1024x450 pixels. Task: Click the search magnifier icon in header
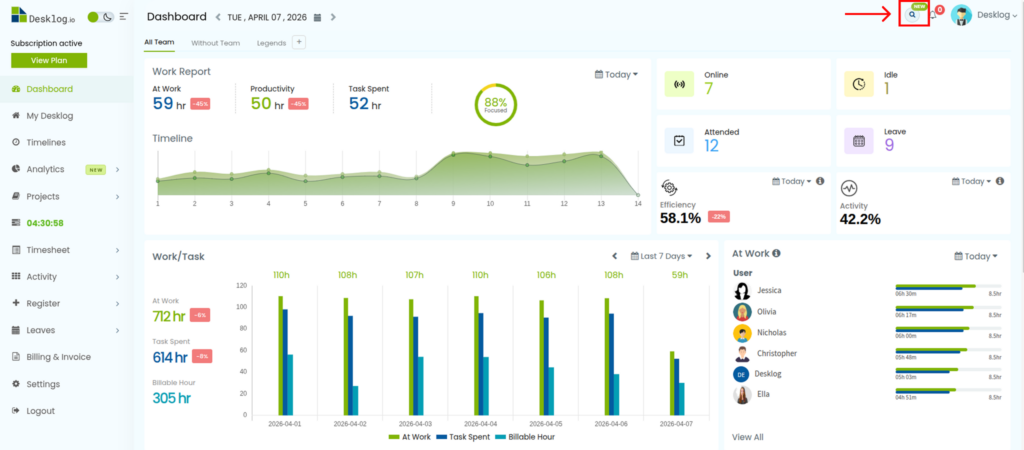(x=912, y=15)
